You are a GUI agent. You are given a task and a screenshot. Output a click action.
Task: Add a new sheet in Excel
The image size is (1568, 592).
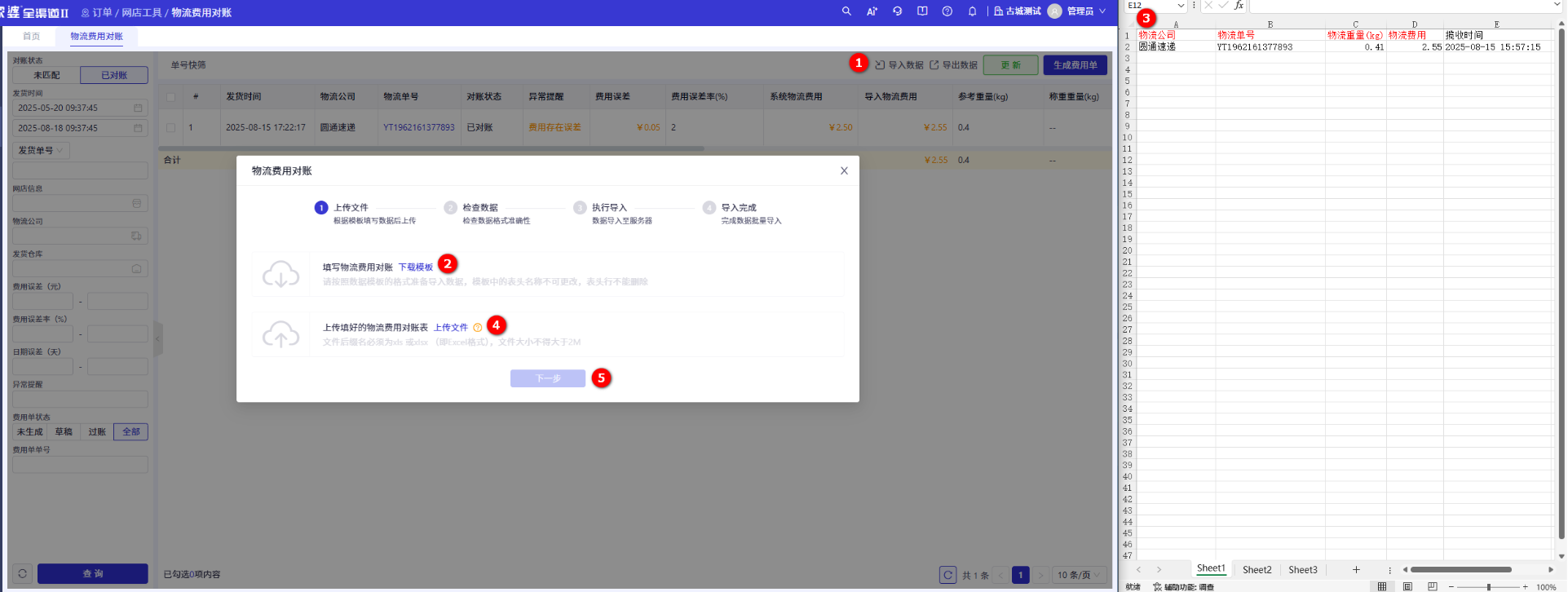(x=1356, y=569)
